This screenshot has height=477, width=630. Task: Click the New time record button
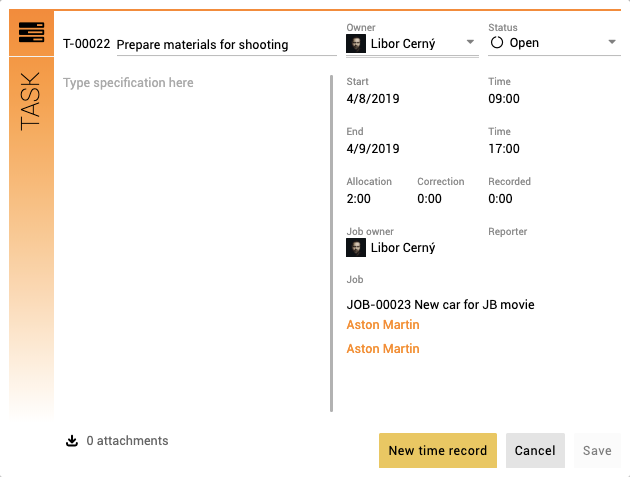[x=438, y=450]
